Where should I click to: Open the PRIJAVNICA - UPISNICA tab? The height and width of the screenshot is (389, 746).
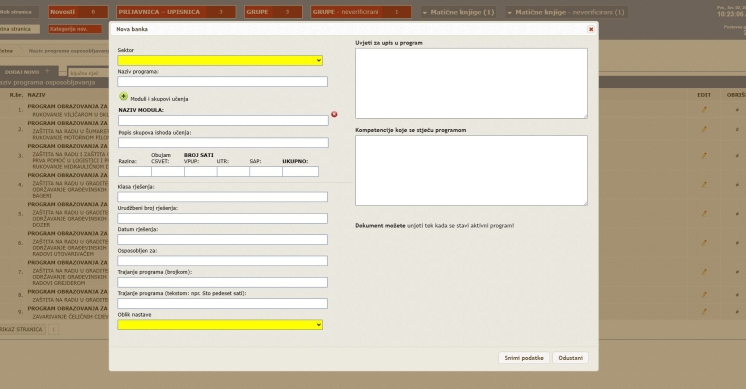[176, 12]
